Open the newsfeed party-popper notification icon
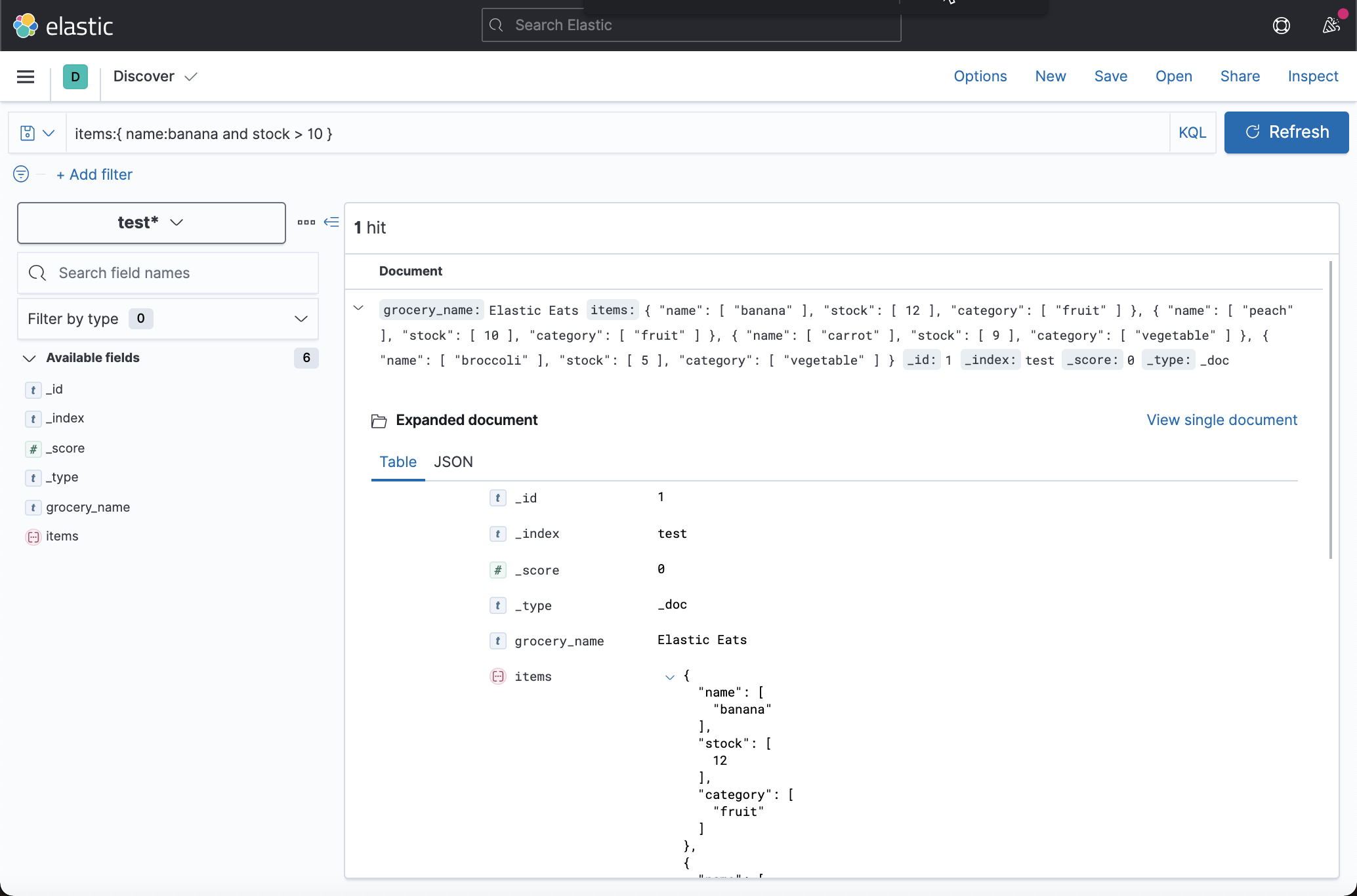The width and height of the screenshot is (1357, 896). (x=1332, y=25)
